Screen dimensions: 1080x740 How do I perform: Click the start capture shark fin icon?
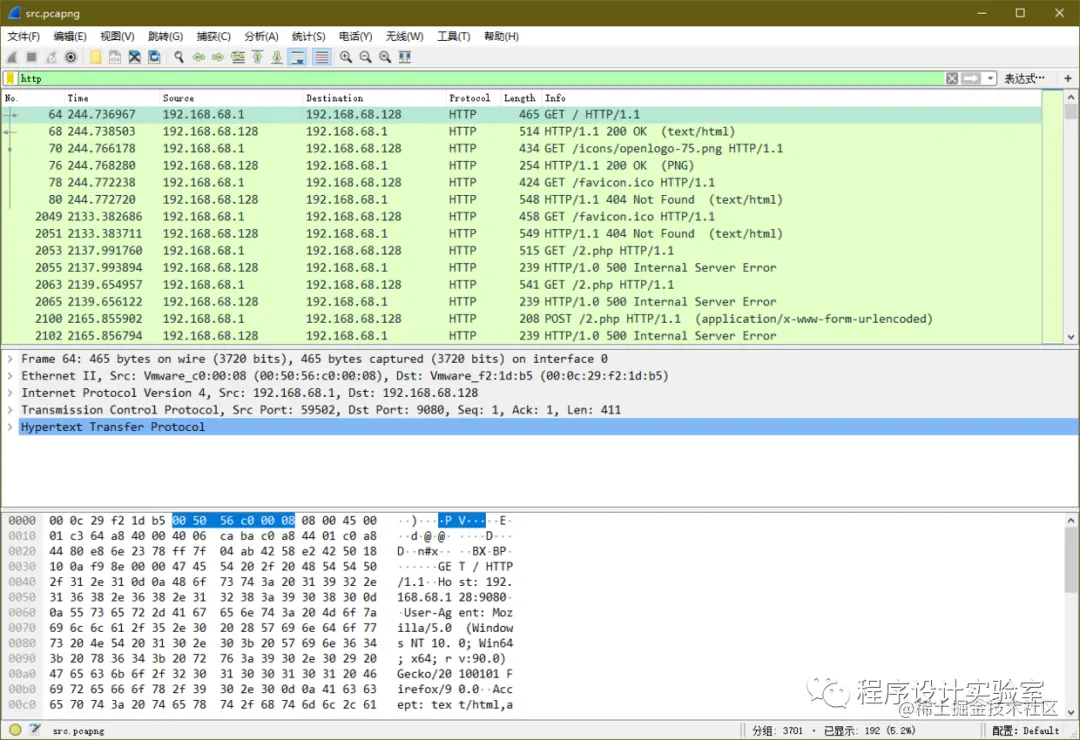point(12,57)
